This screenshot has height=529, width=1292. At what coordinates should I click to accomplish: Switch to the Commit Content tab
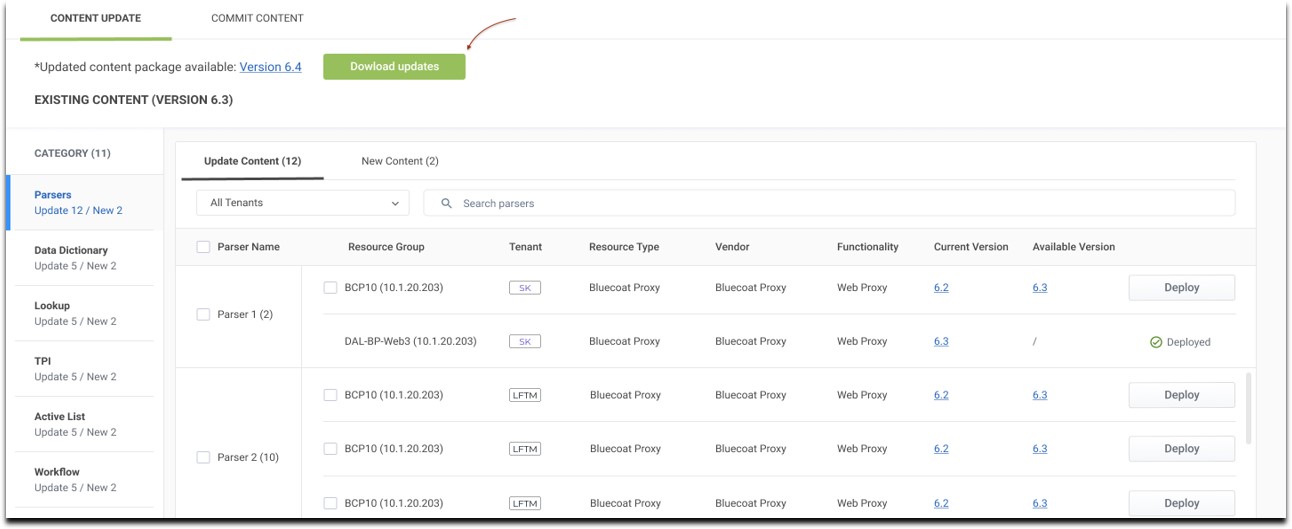[x=257, y=18]
